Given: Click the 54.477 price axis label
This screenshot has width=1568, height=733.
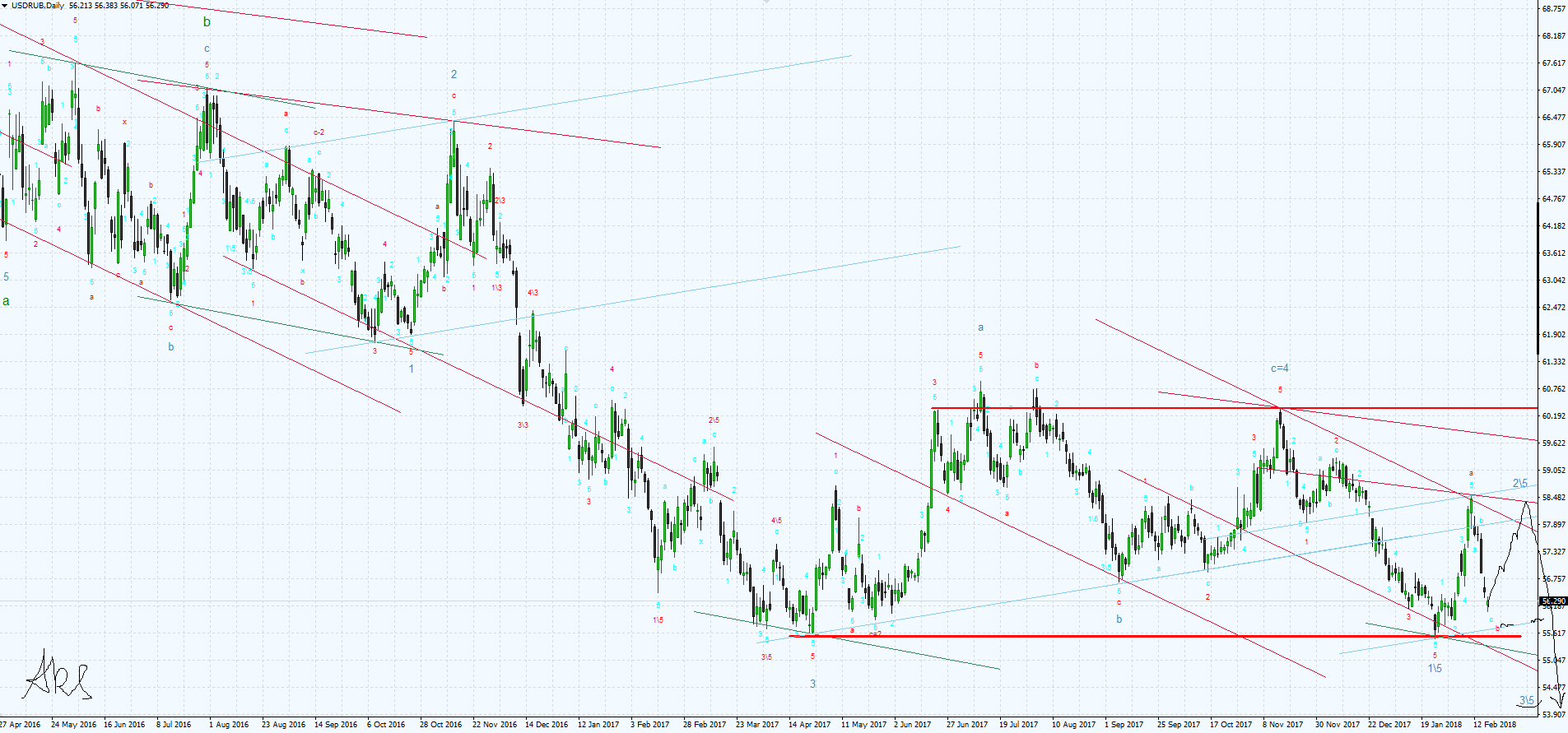Looking at the screenshot, I should click(x=1554, y=688).
